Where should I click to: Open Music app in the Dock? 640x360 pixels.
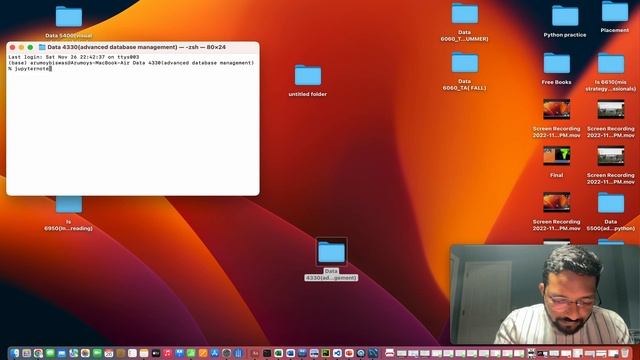[167, 353]
